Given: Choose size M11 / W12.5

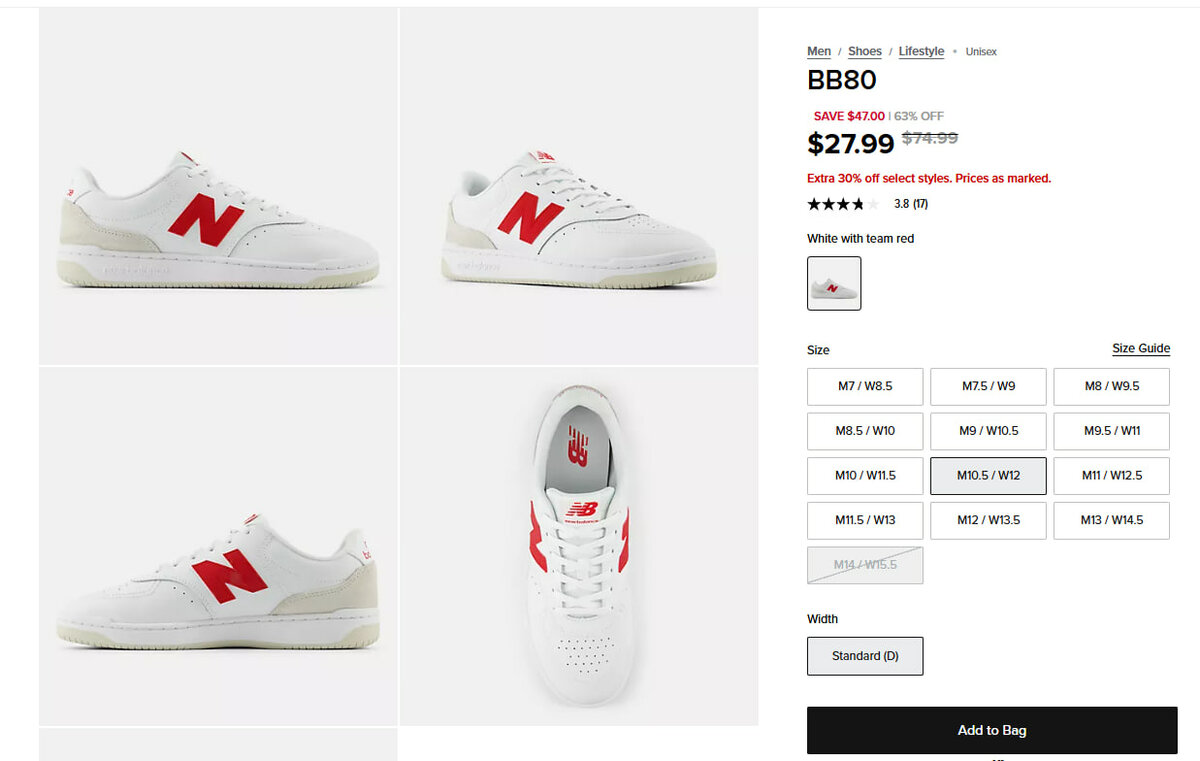Looking at the screenshot, I should pyautogui.click(x=1111, y=476).
